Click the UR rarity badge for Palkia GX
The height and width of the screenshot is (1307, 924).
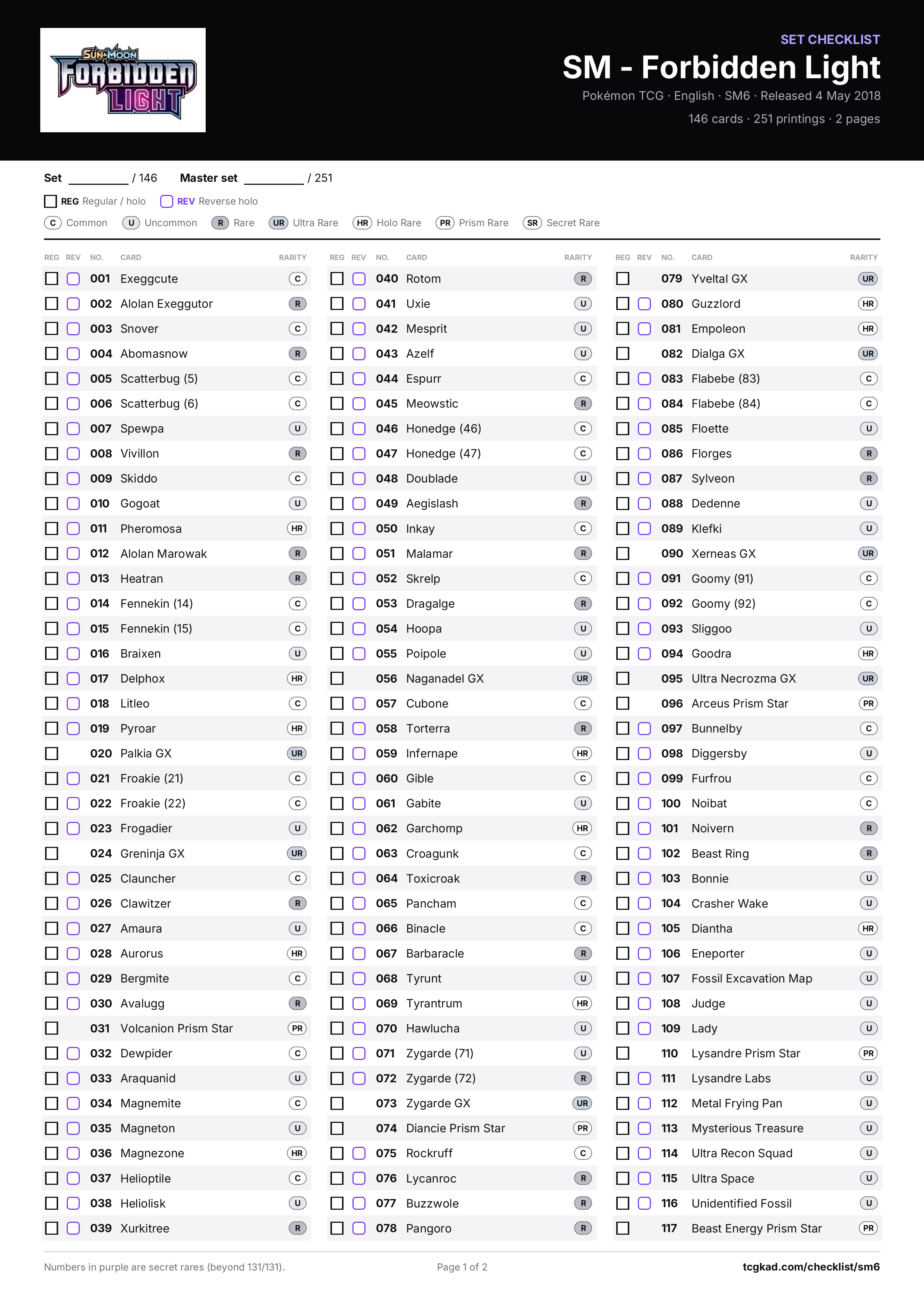pos(297,754)
